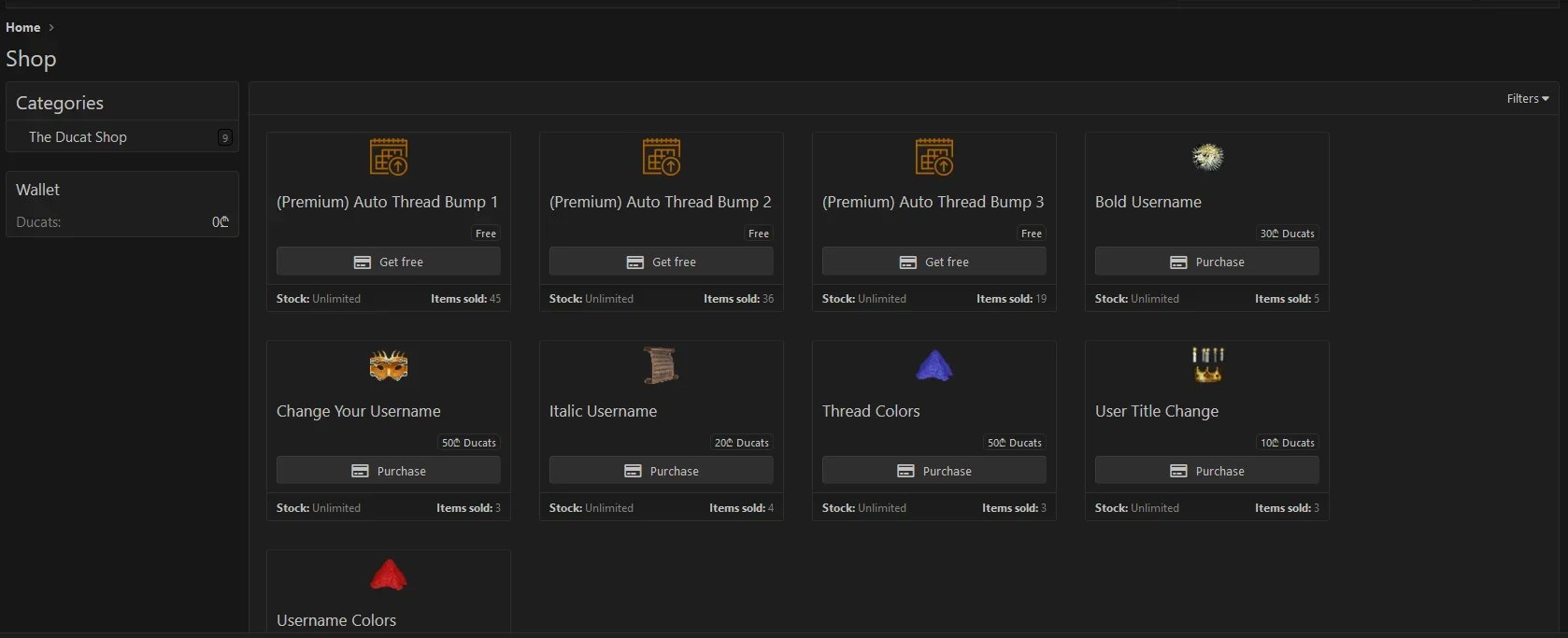
Task: Click the 'Free' price tag on Auto Thread Bump 1
Action: [486, 234]
